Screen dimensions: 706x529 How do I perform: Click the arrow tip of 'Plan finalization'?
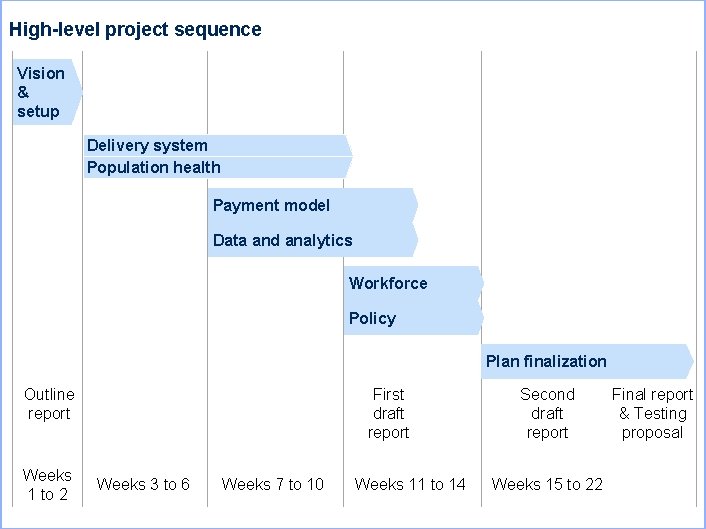tap(690, 361)
